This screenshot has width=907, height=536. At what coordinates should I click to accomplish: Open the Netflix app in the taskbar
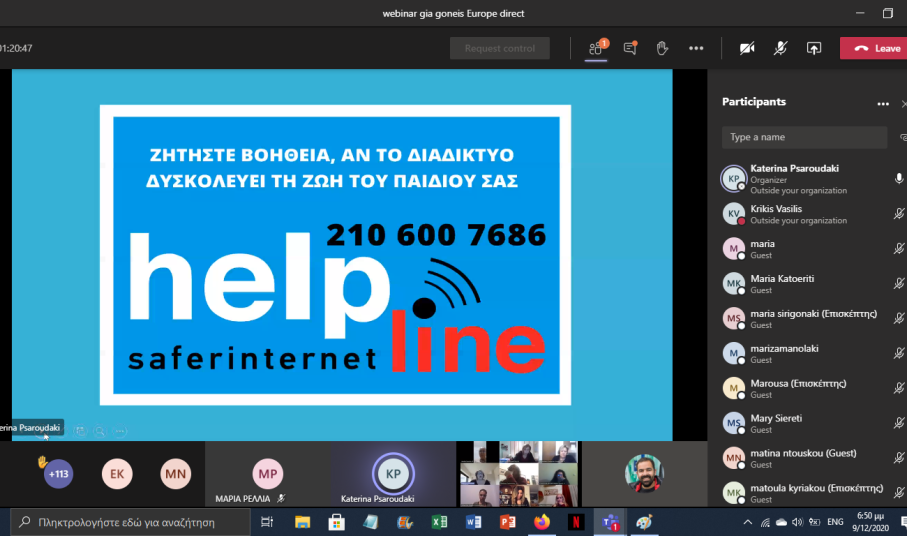coord(576,522)
